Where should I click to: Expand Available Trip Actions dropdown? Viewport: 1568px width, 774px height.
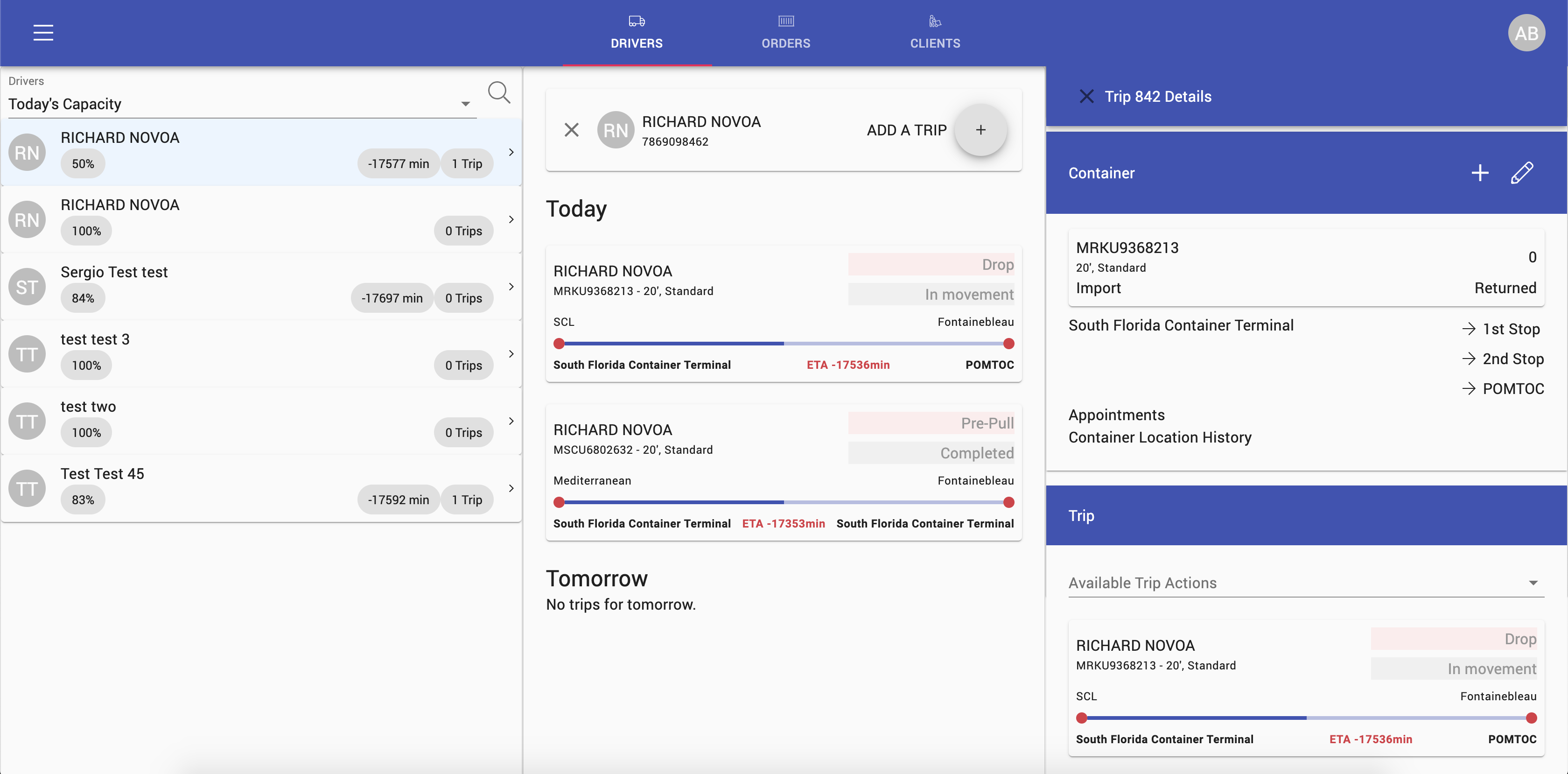click(x=1306, y=583)
